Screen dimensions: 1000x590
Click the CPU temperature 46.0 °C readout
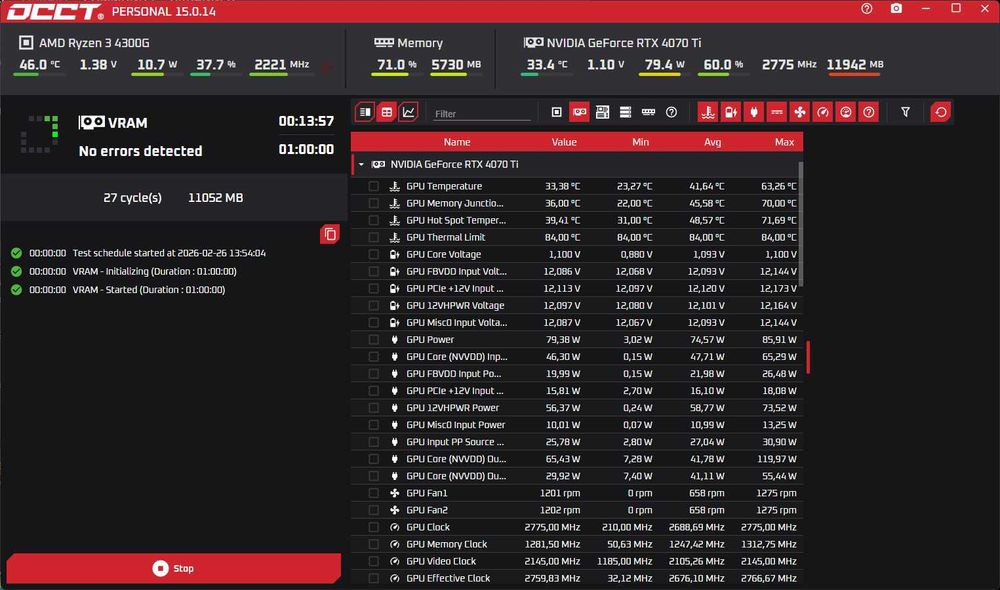pyautogui.click(x=40, y=64)
